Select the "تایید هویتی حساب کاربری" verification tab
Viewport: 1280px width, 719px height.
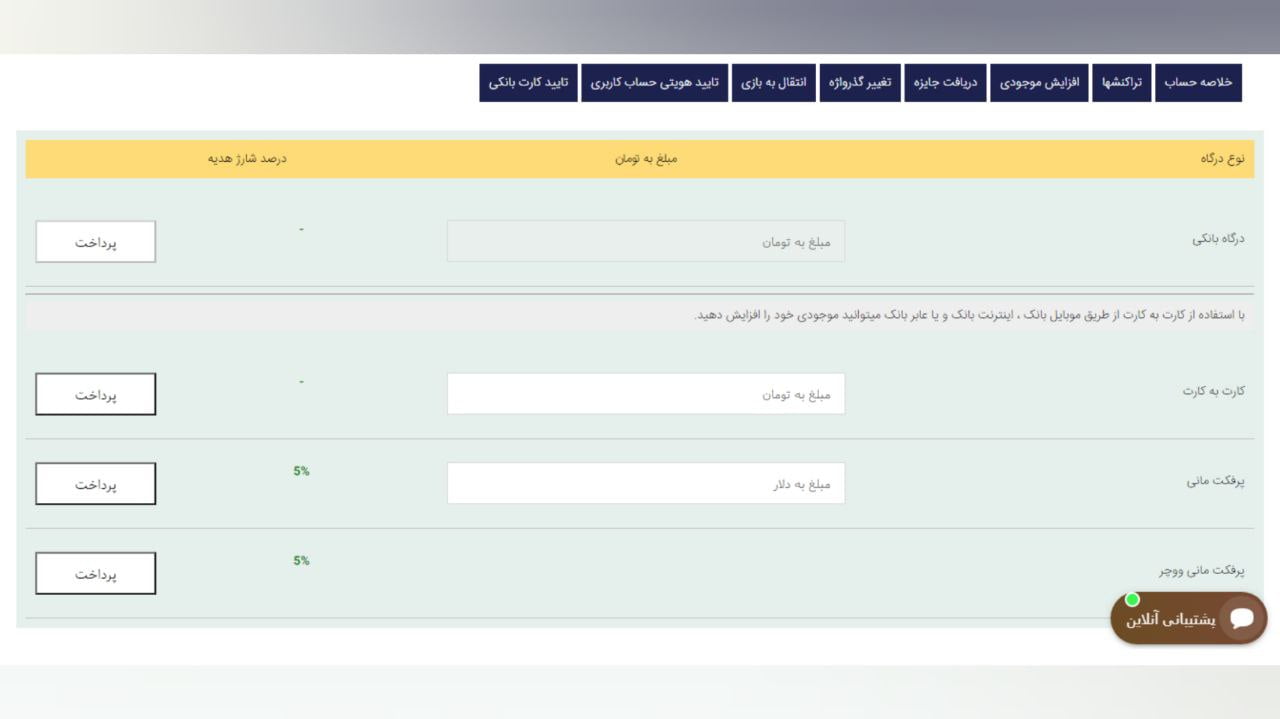tap(655, 82)
